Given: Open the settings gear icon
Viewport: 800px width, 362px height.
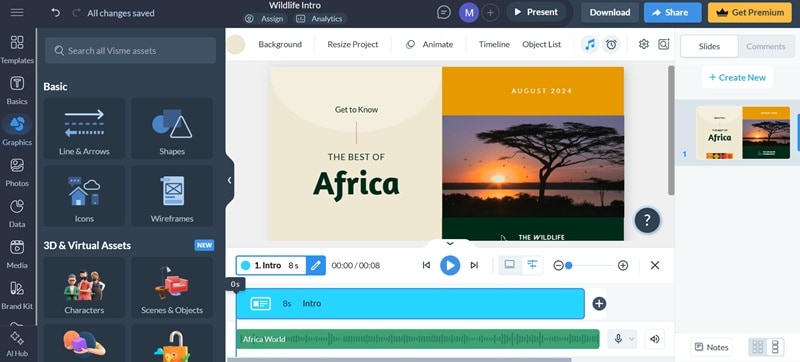Looking at the screenshot, I should click(x=644, y=44).
